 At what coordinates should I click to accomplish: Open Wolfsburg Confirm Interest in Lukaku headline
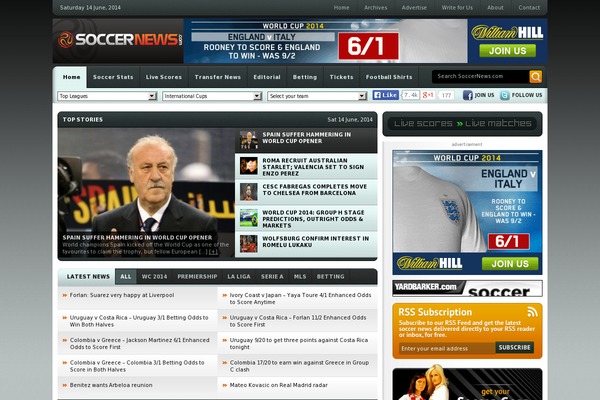pos(316,242)
